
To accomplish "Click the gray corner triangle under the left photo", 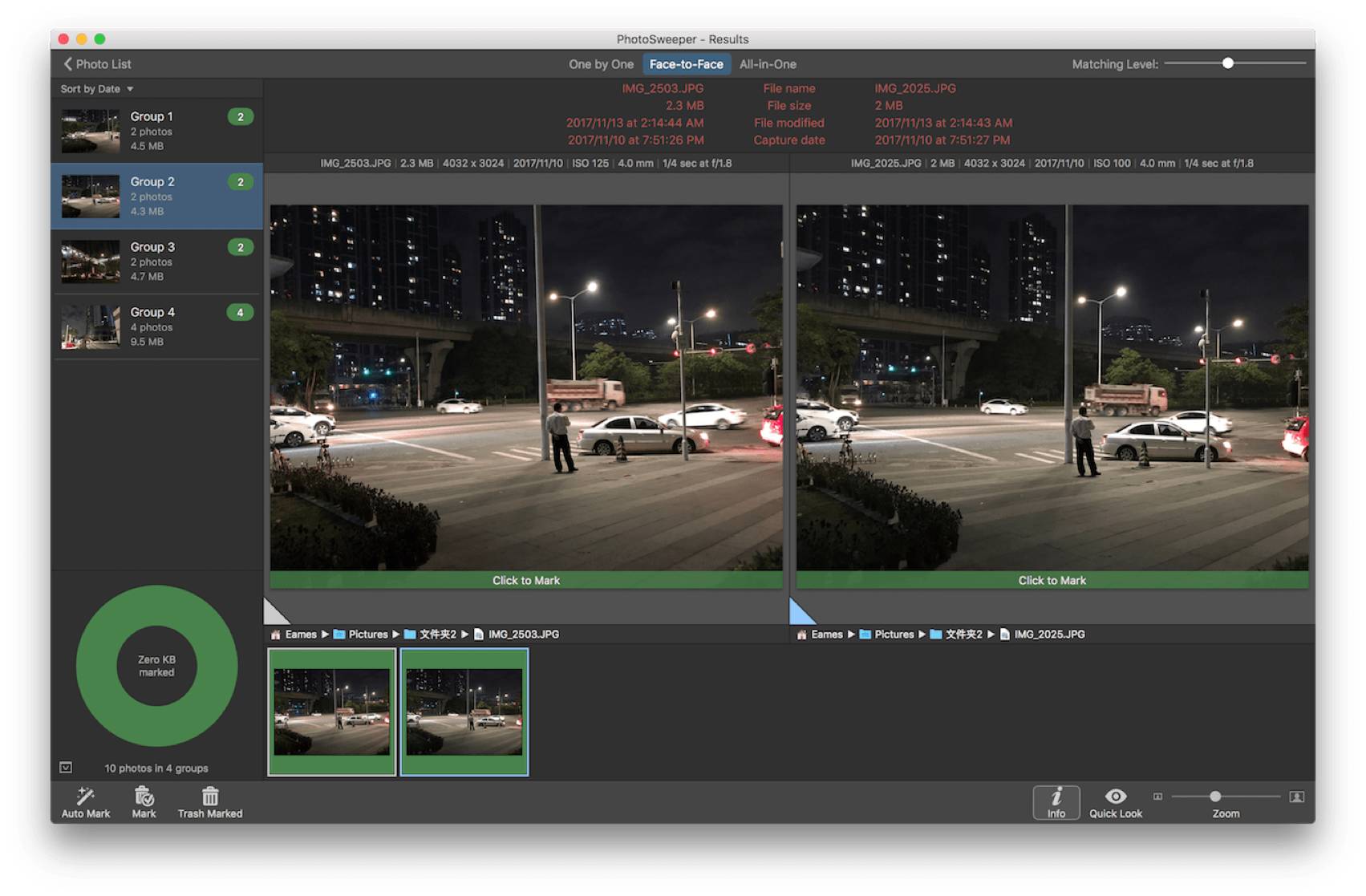I will click(x=274, y=614).
